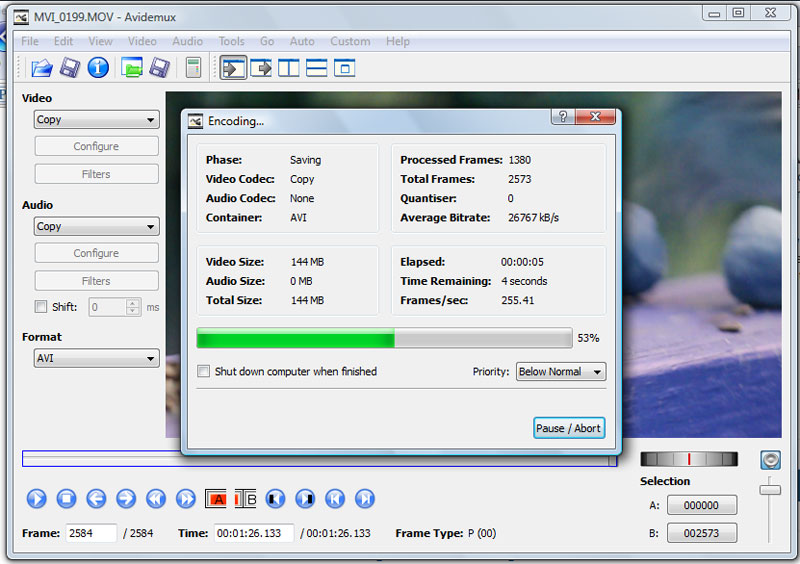Go to previous frame arrow
Screen dimensions: 800x564
[x=96, y=498]
